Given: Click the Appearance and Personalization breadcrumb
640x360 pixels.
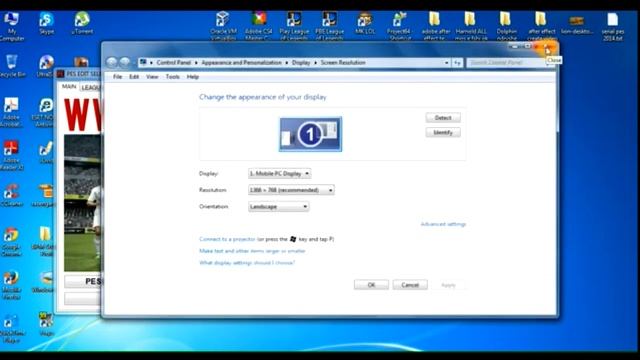Looking at the screenshot, I should click(241, 63).
